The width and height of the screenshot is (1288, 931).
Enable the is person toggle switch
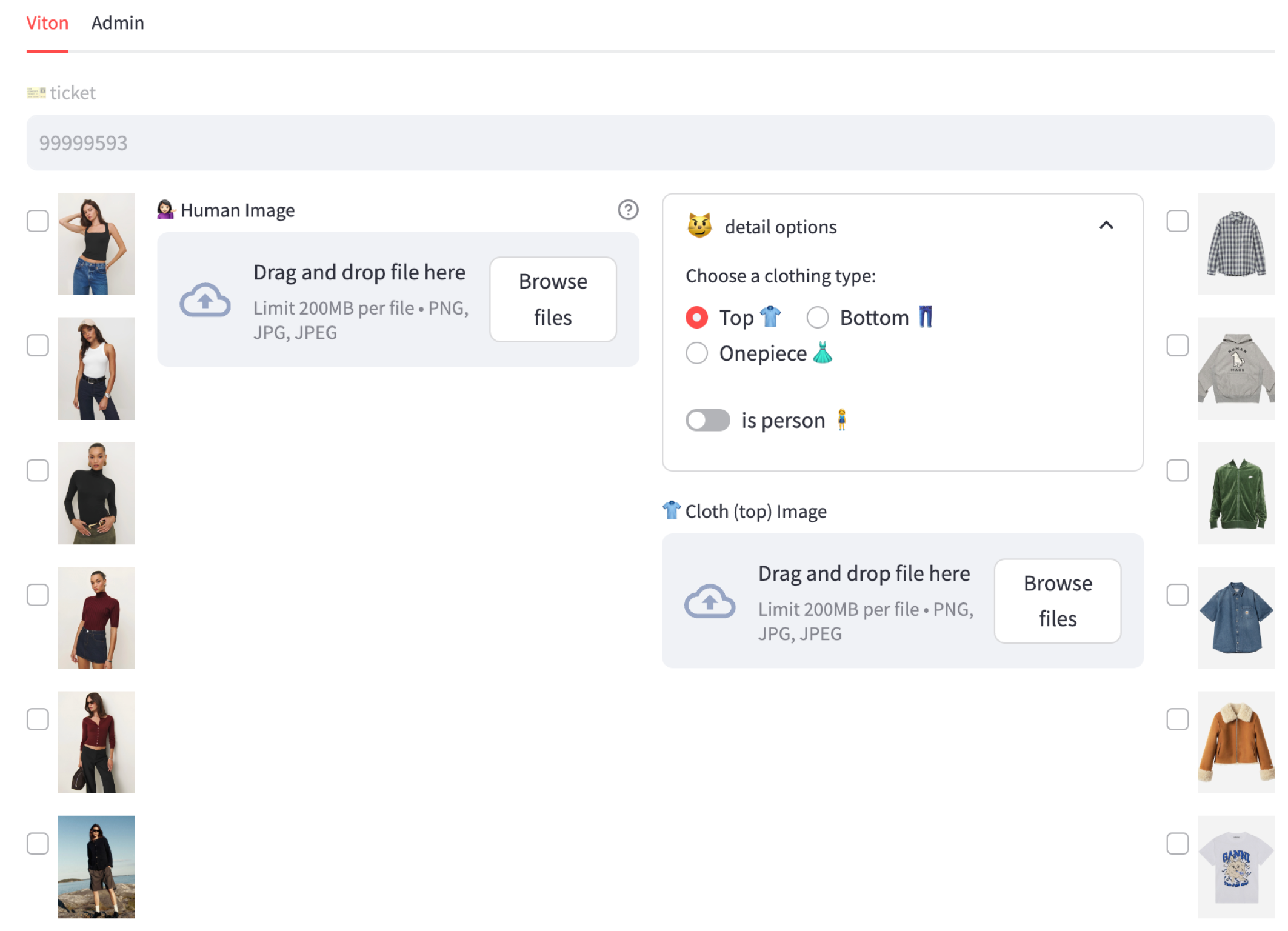(707, 420)
